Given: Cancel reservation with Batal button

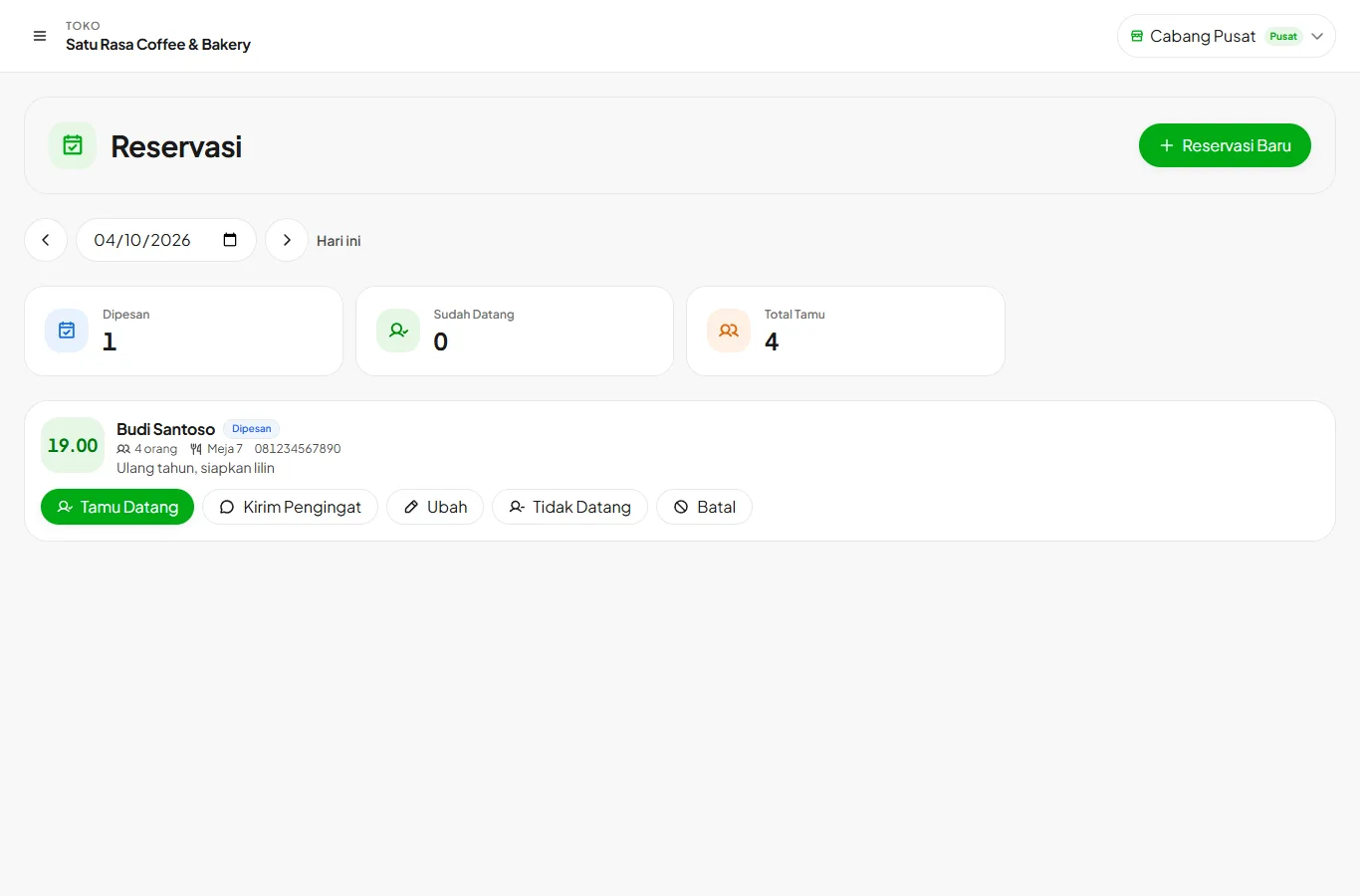Looking at the screenshot, I should pos(704,507).
